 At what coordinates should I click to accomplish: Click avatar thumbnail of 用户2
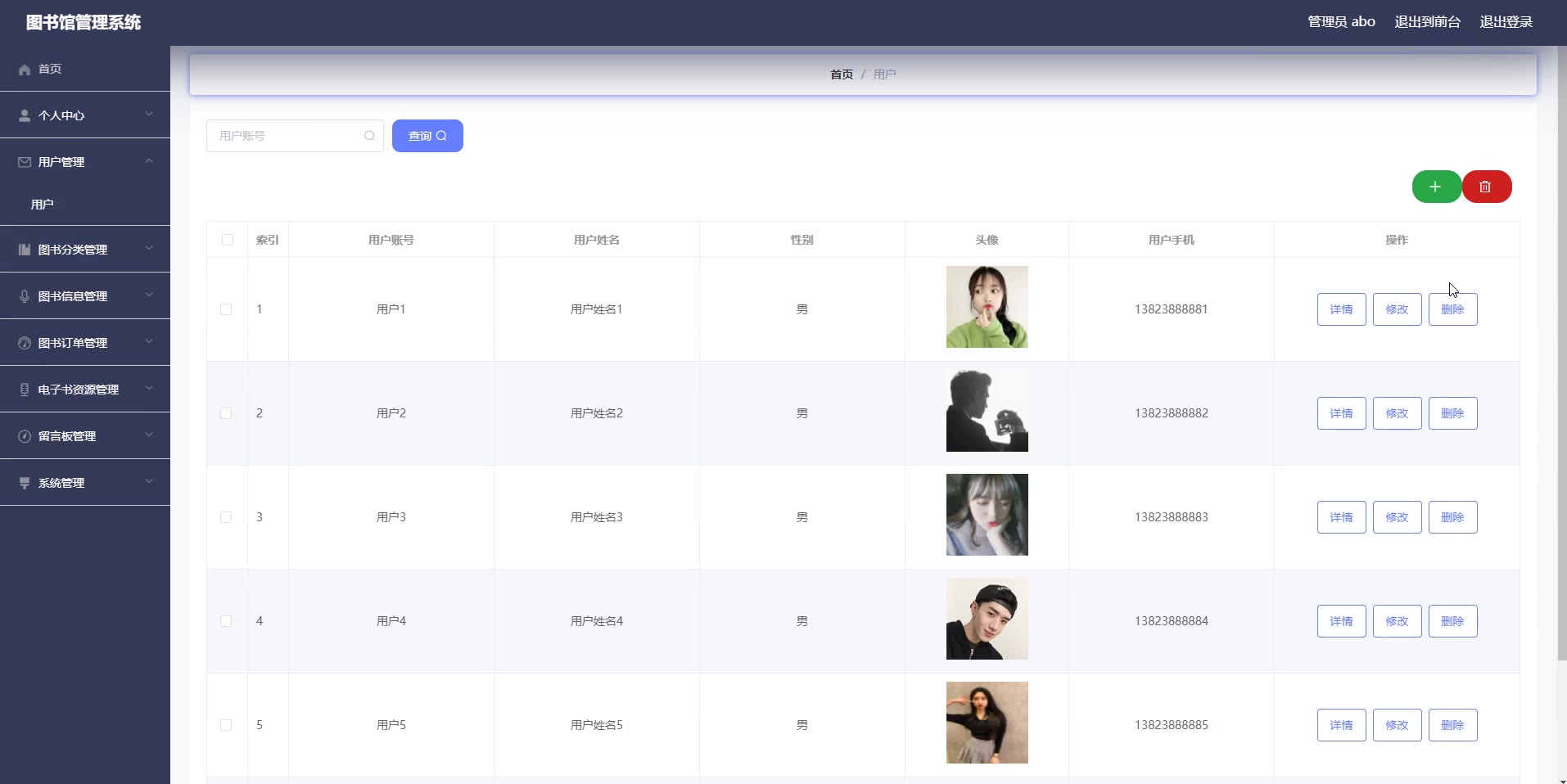[987, 411]
